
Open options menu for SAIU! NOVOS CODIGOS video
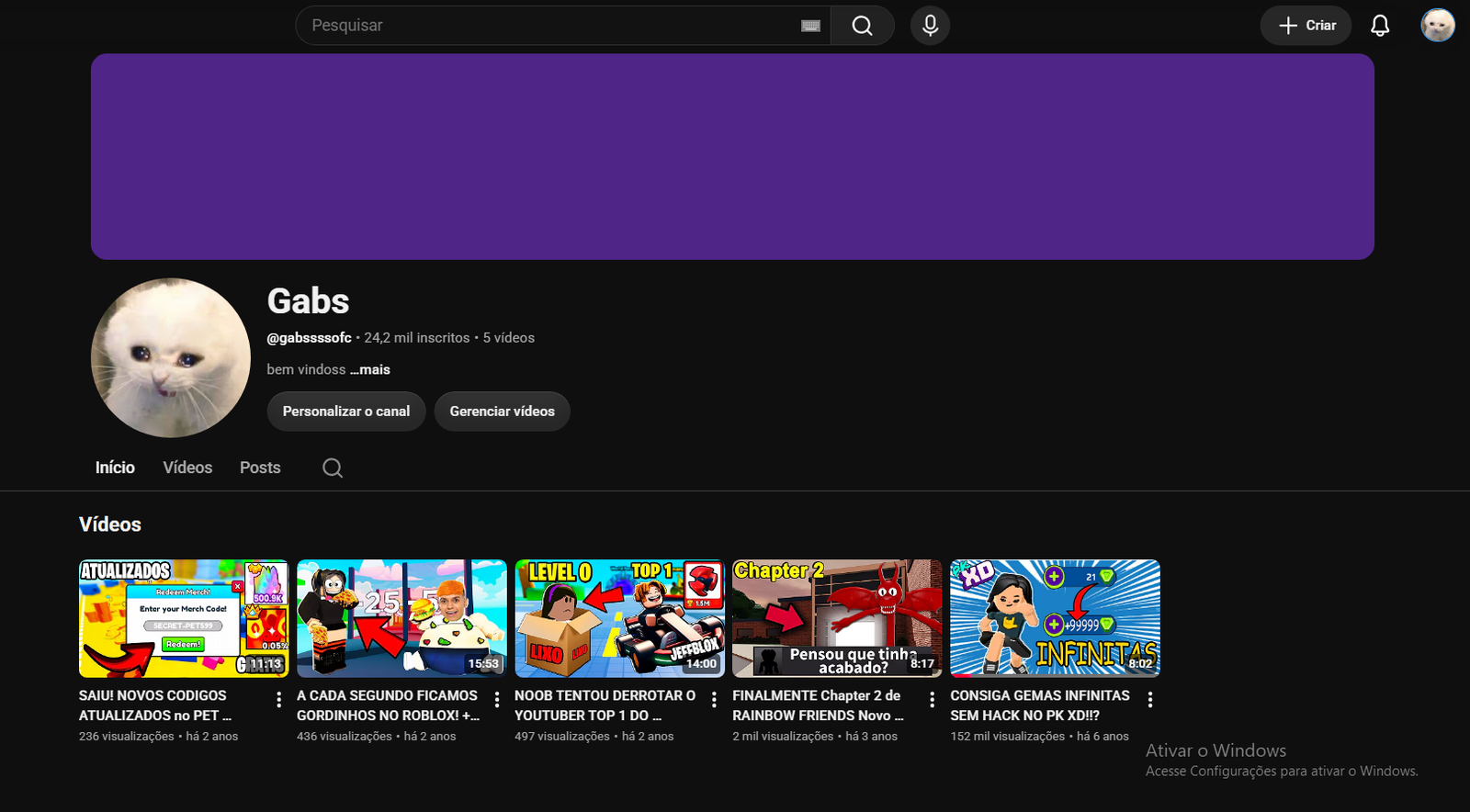[x=279, y=700]
